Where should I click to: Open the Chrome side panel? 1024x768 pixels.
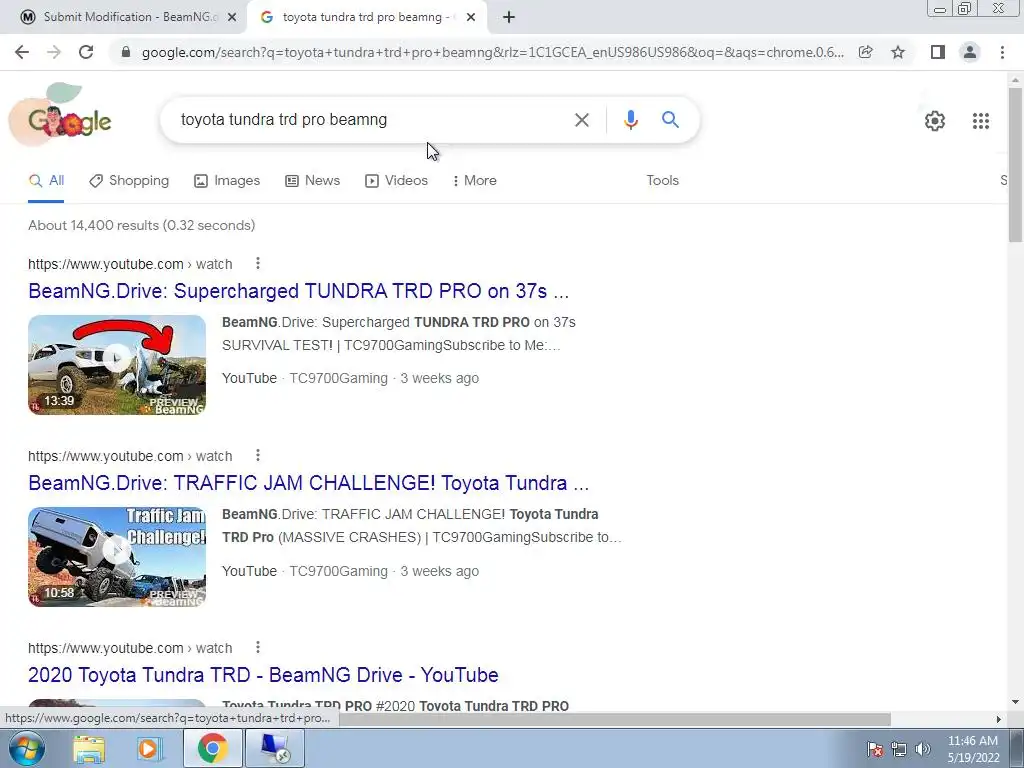click(x=938, y=52)
